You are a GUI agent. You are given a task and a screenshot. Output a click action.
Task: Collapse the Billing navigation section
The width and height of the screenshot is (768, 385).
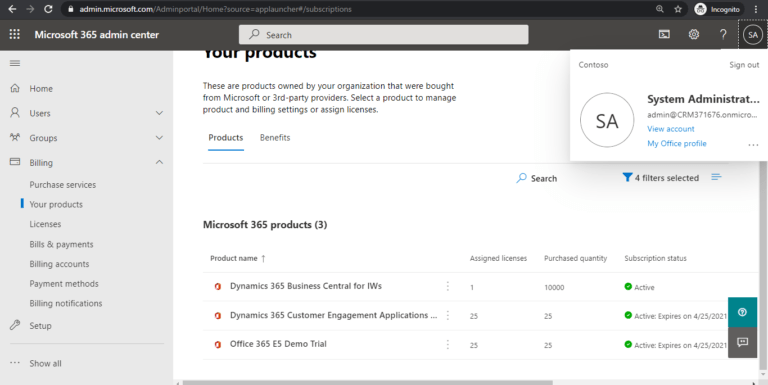click(x=159, y=162)
